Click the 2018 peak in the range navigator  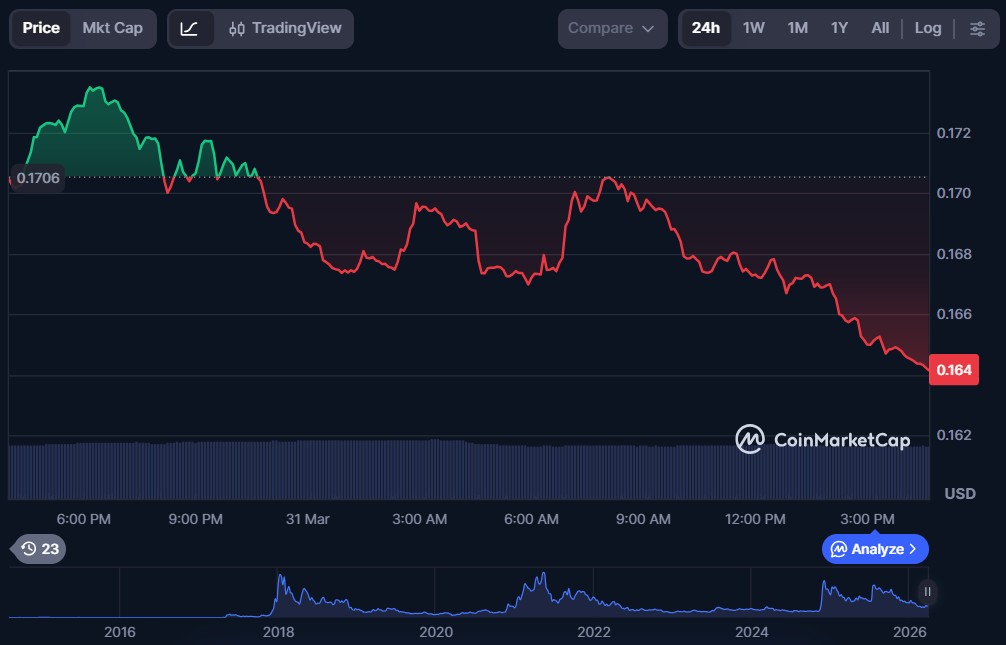(x=280, y=582)
